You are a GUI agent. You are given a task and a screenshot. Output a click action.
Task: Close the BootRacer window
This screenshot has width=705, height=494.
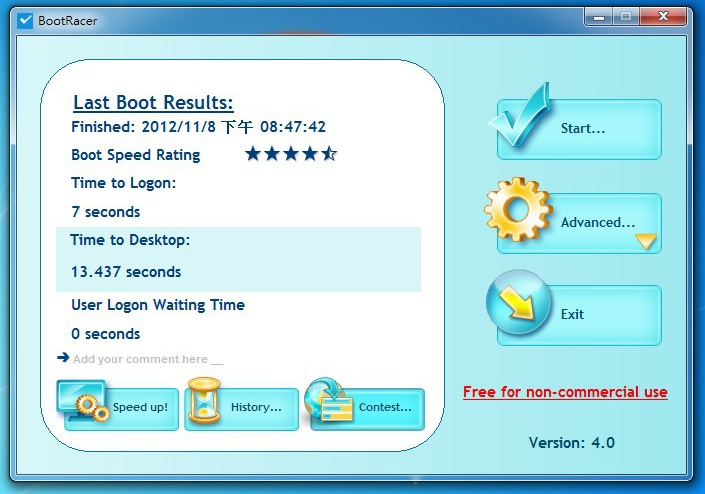click(663, 17)
